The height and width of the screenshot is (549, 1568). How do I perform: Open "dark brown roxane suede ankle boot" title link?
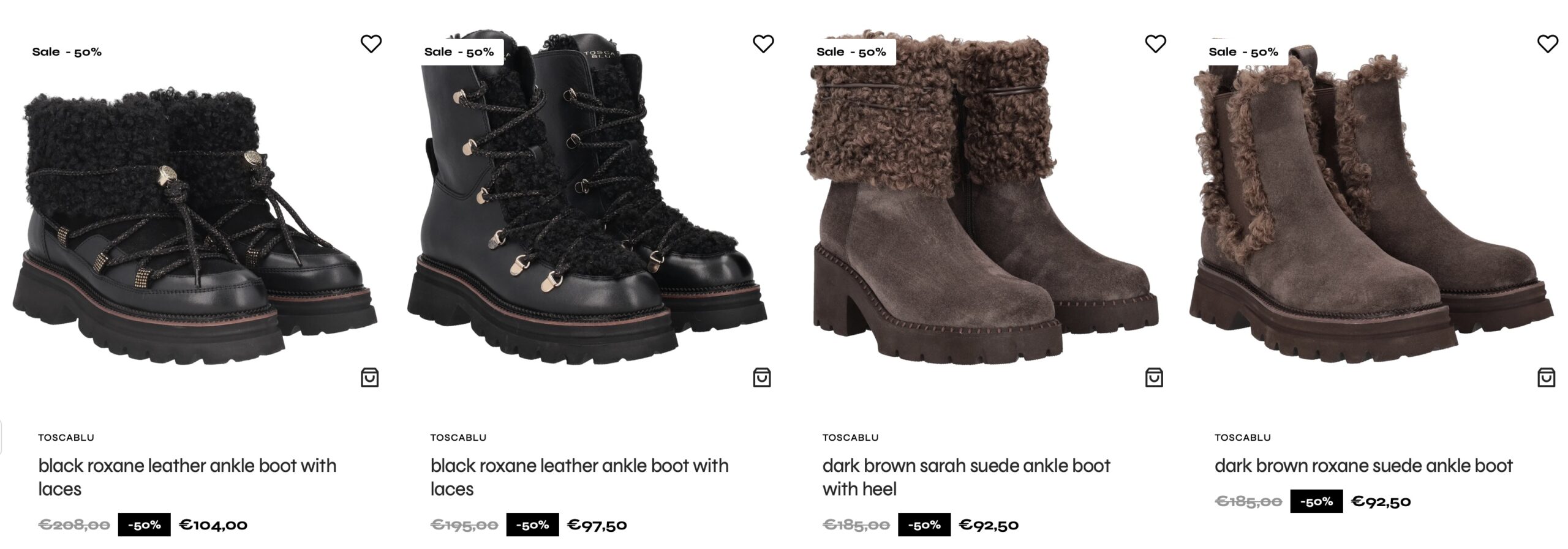click(1363, 466)
